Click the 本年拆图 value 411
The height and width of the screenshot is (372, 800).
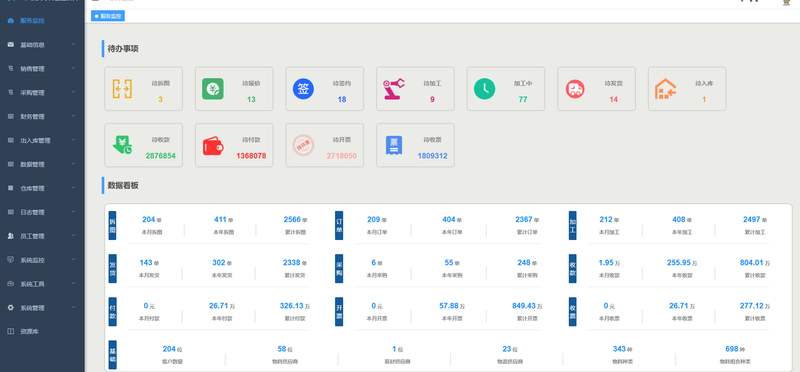220,219
